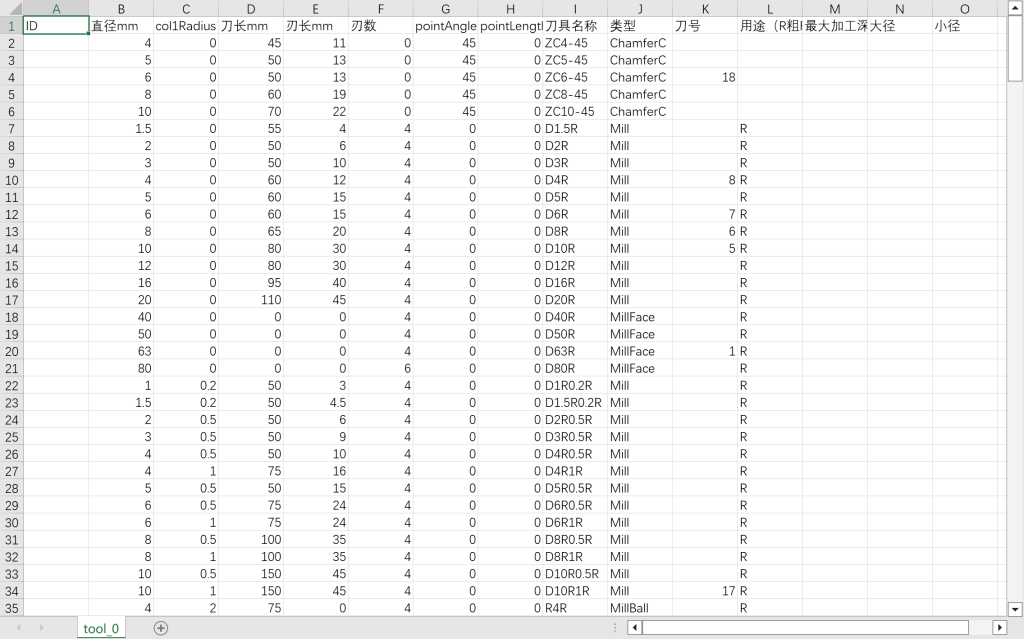Click the horizontal scrollbar right arrow

pos(999,627)
